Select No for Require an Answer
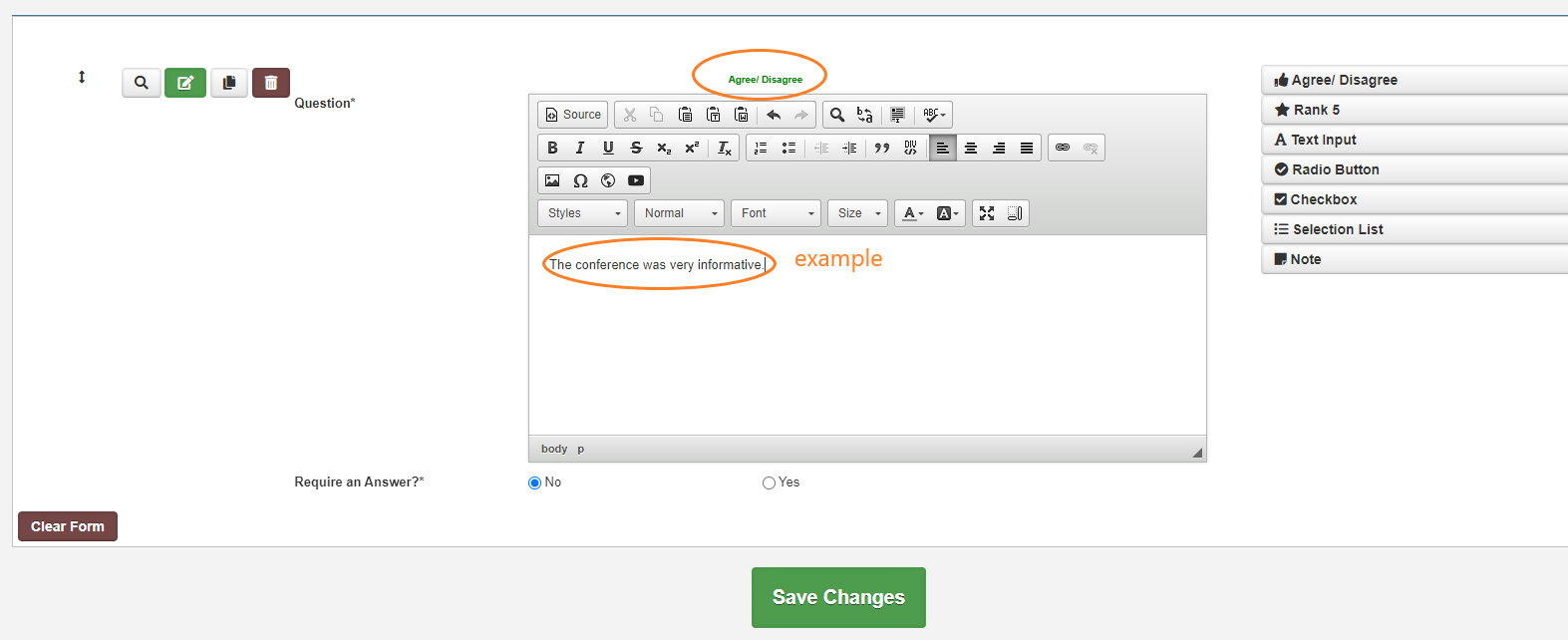This screenshot has width=1568, height=640. 535,482
